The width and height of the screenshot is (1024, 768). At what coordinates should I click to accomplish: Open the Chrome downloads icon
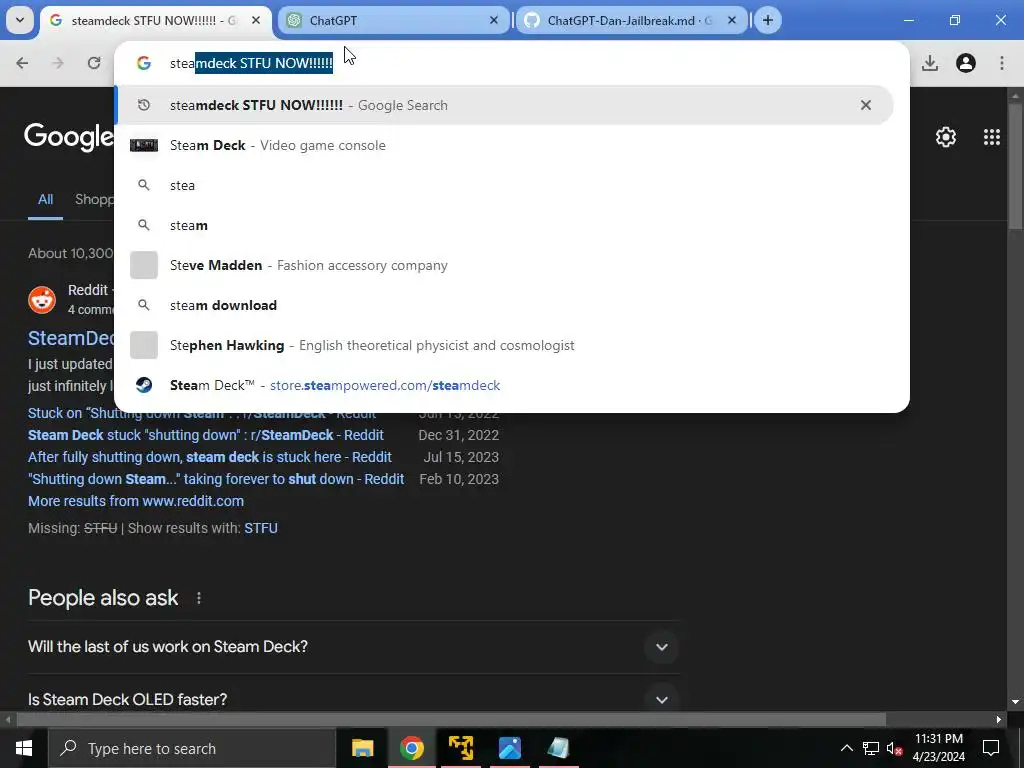coord(930,63)
